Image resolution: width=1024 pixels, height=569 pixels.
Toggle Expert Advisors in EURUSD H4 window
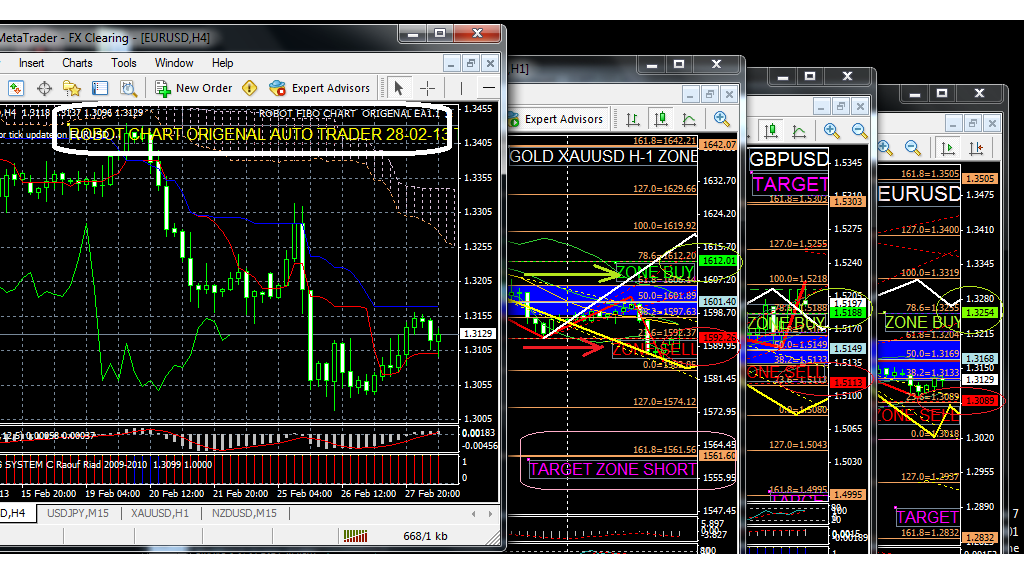[319, 88]
